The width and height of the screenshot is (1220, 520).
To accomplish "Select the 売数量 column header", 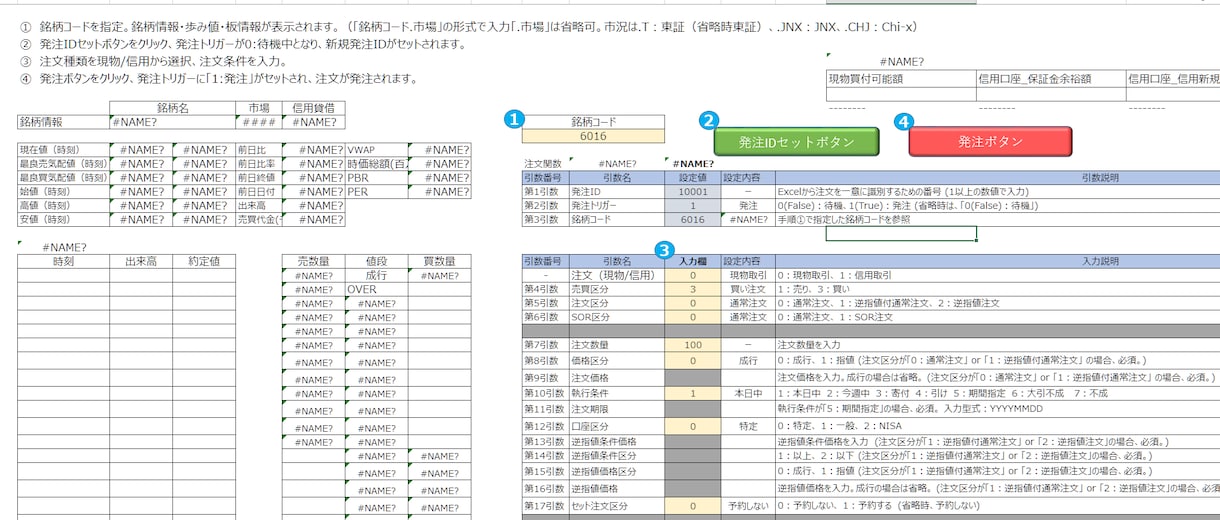I will coord(313,261).
